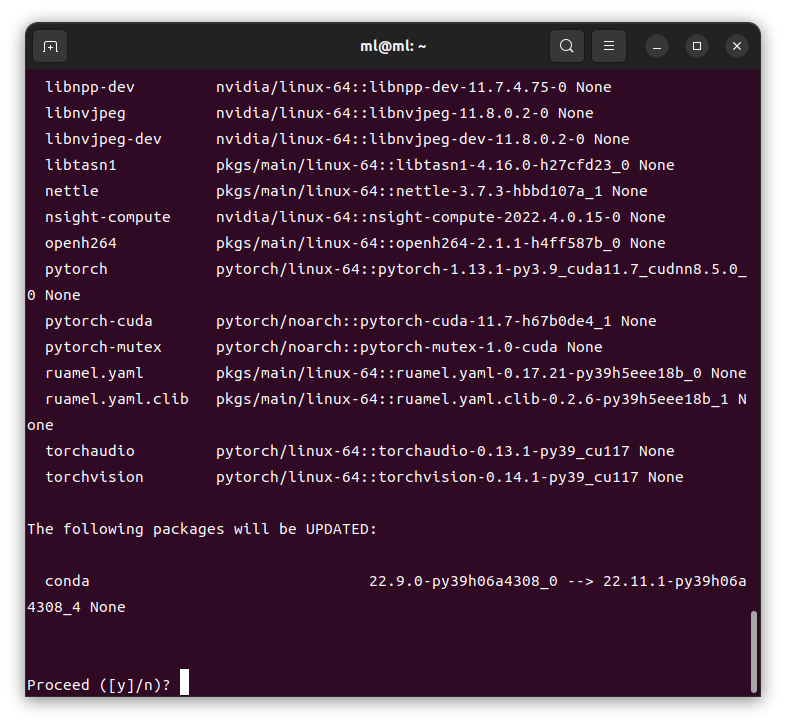Click the torchaudio-0.13.1-py39_cu117 build string

504,451
